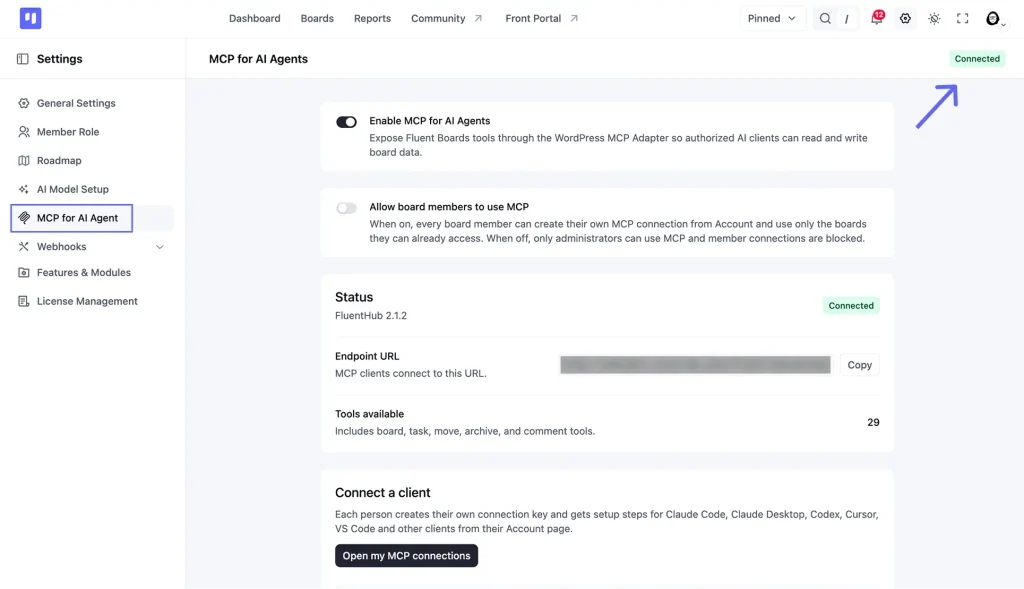This screenshot has height=589, width=1024.
Task: Go to Dashboard in top navigation
Action: (255, 18)
